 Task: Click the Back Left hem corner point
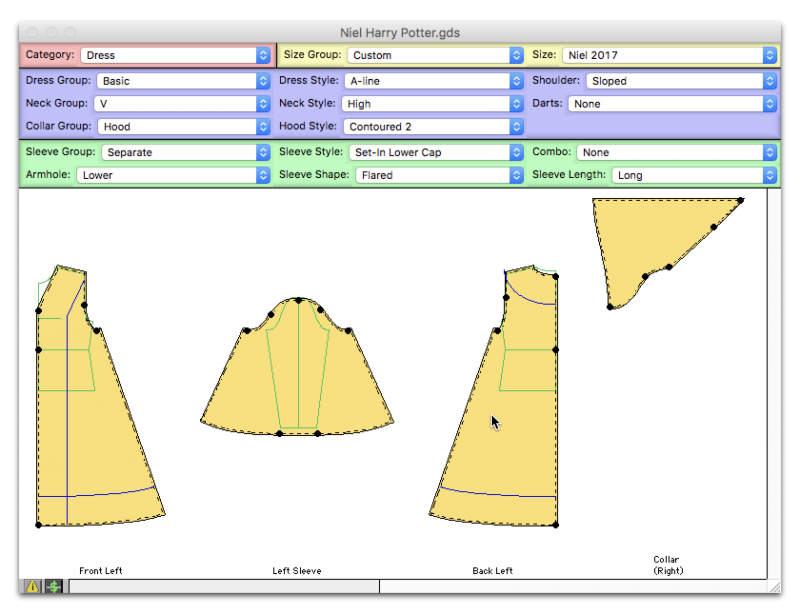click(556, 525)
